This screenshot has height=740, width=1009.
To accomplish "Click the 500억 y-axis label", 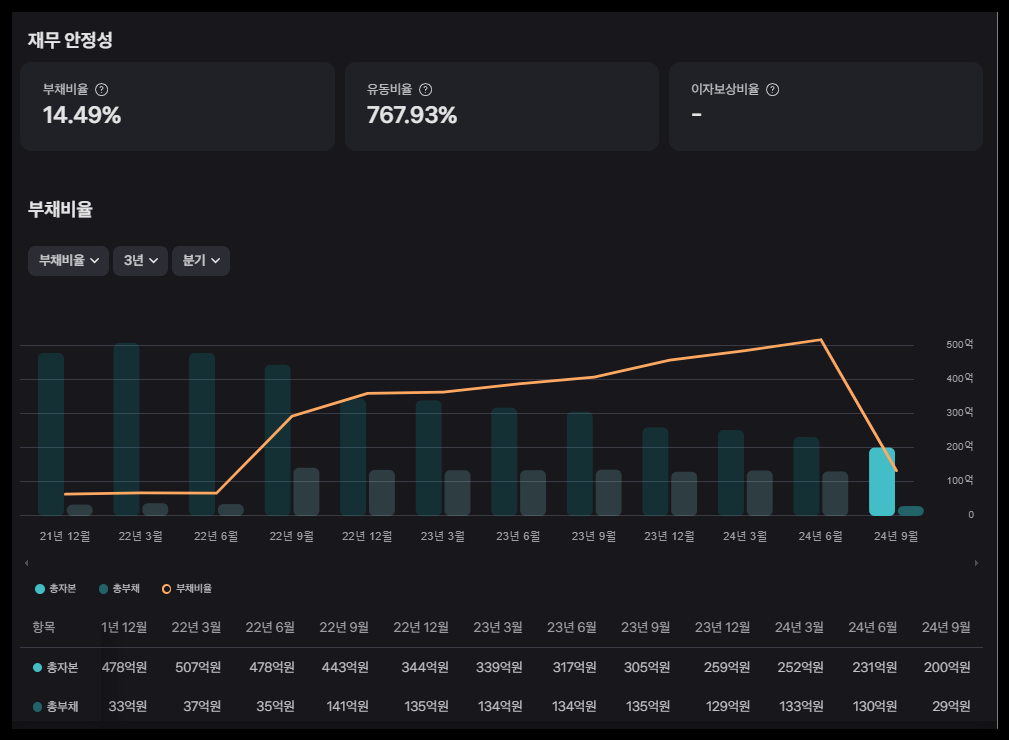I will pos(959,344).
